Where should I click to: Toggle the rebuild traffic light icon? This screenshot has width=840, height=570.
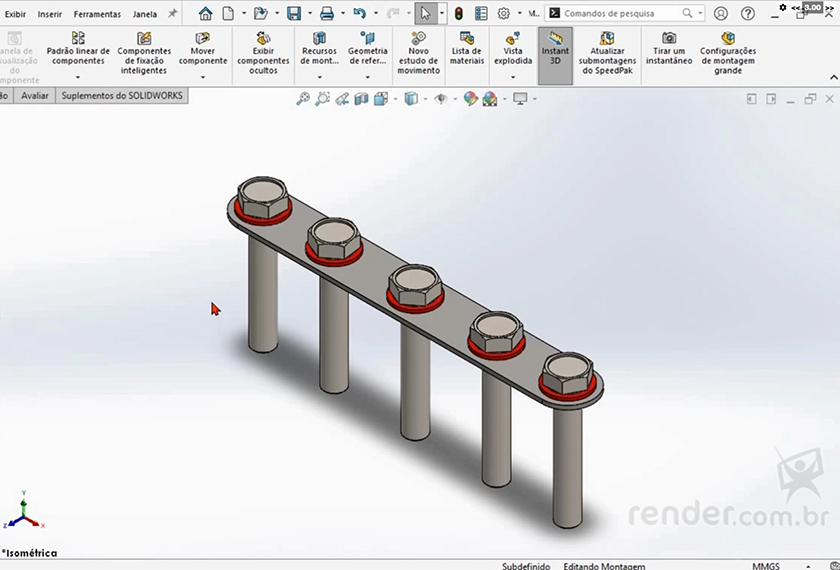458,14
